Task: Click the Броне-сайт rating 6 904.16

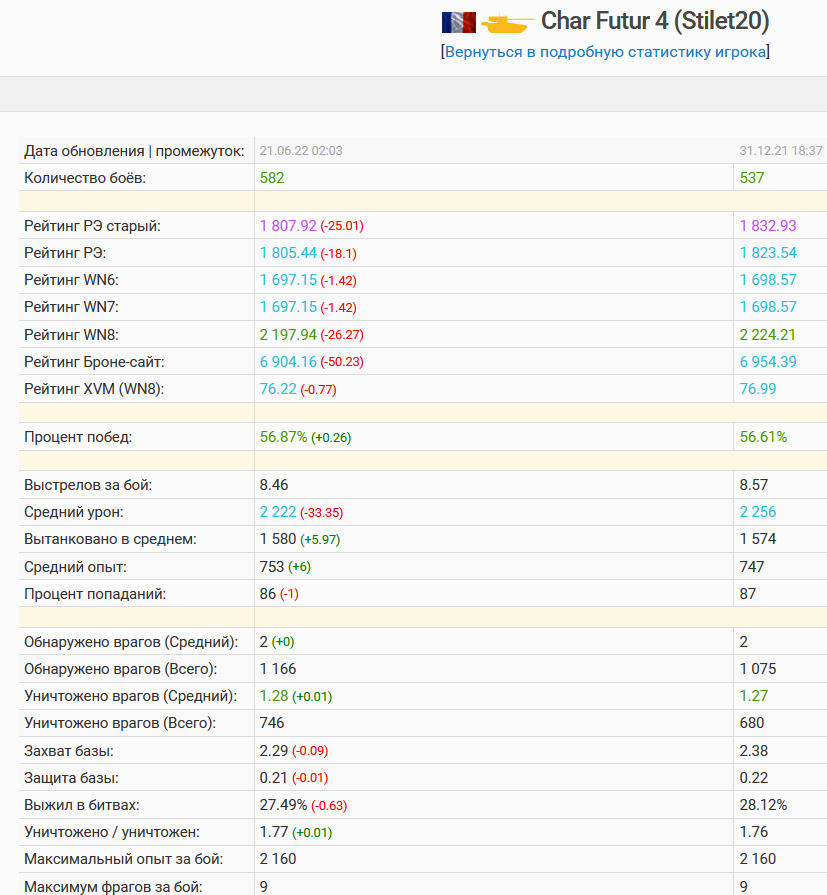Action: click(x=288, y=362)
